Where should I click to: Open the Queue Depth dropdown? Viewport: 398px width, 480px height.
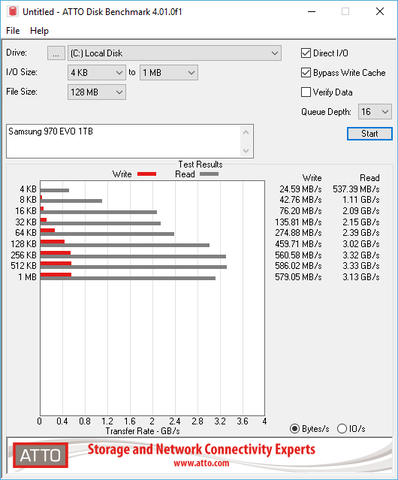coord(375,112)
